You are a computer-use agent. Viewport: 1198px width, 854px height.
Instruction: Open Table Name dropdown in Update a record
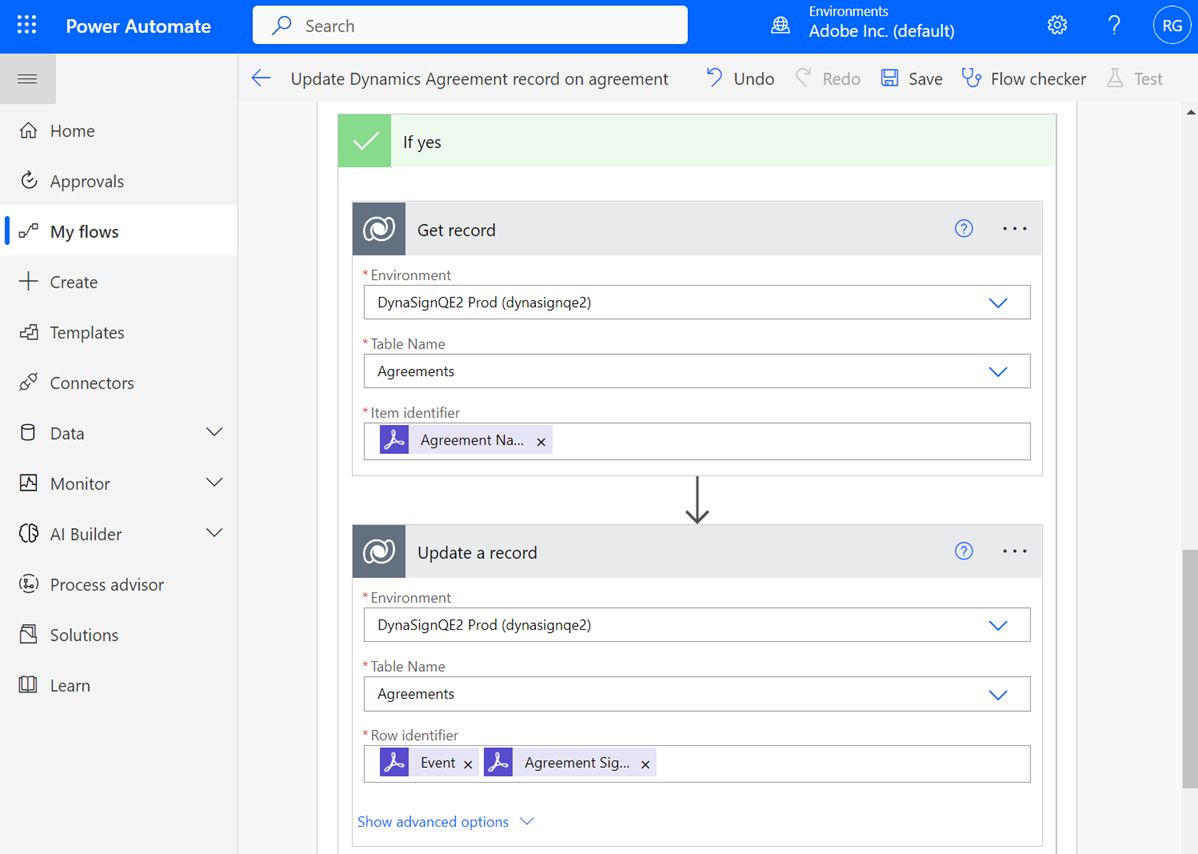[697, 694]
